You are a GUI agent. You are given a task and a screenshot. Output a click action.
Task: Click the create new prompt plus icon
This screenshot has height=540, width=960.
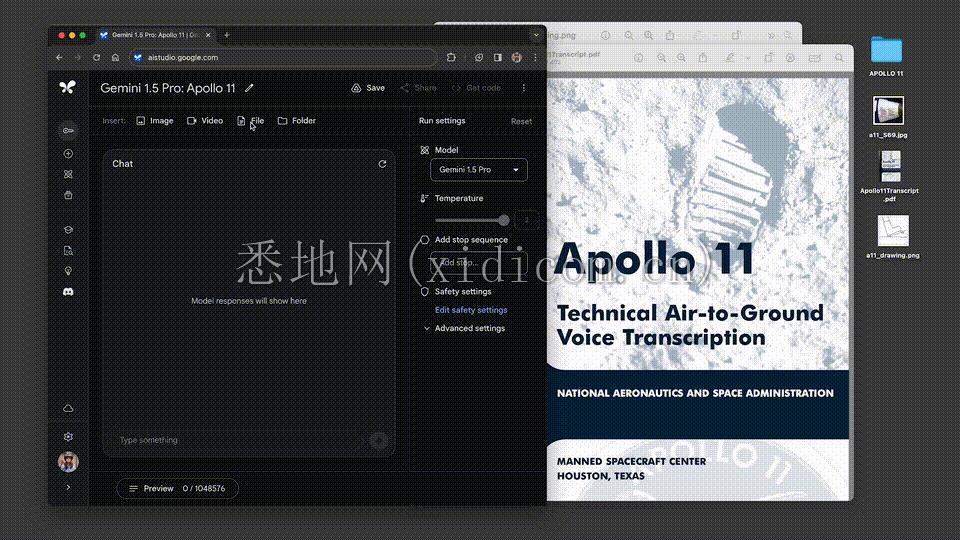(68, 153)
